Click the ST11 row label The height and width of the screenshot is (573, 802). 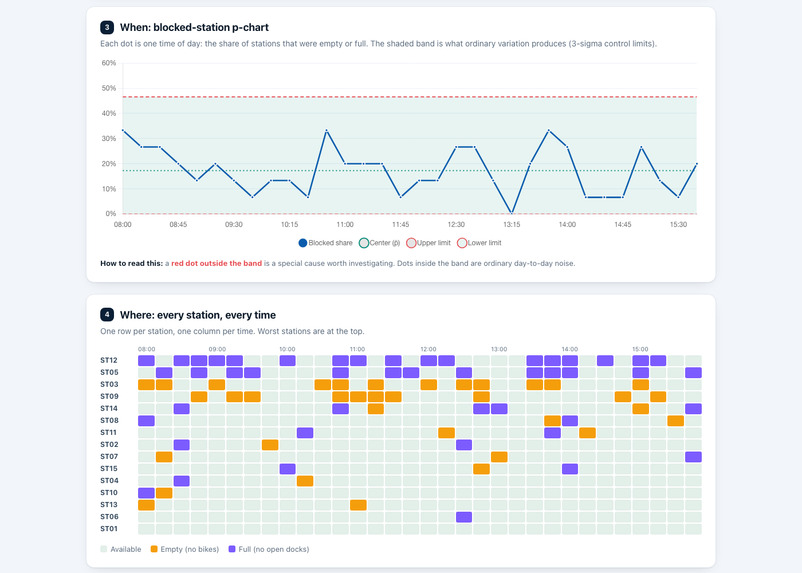point(109,433)
